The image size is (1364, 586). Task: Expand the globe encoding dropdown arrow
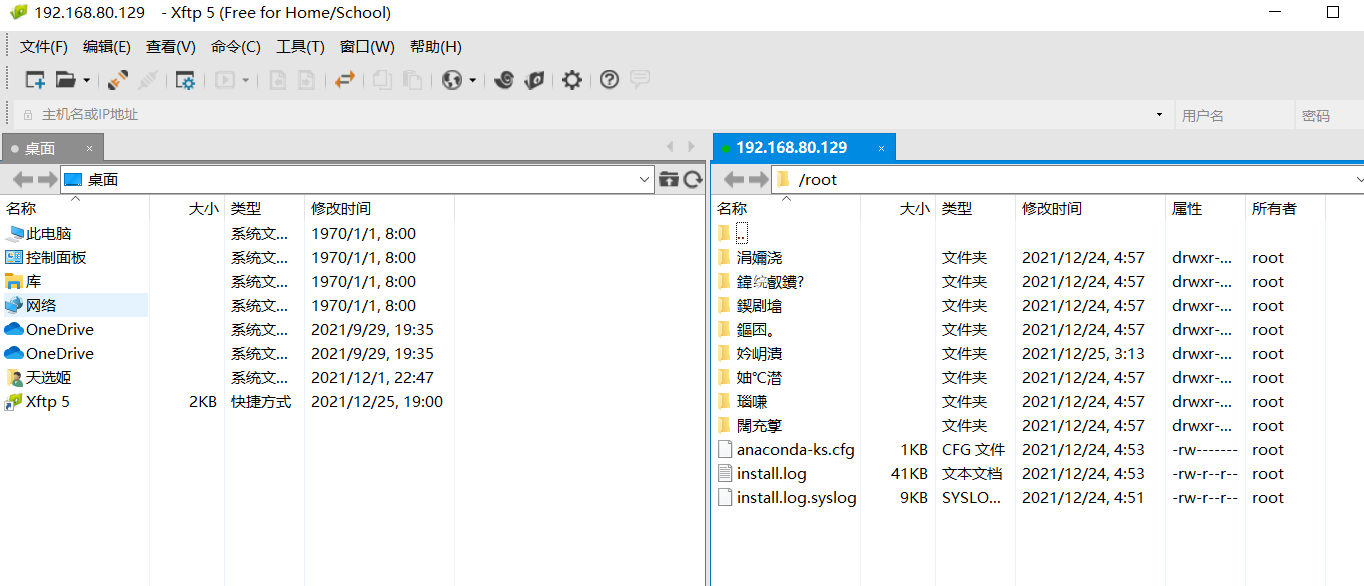pos(472,80)
